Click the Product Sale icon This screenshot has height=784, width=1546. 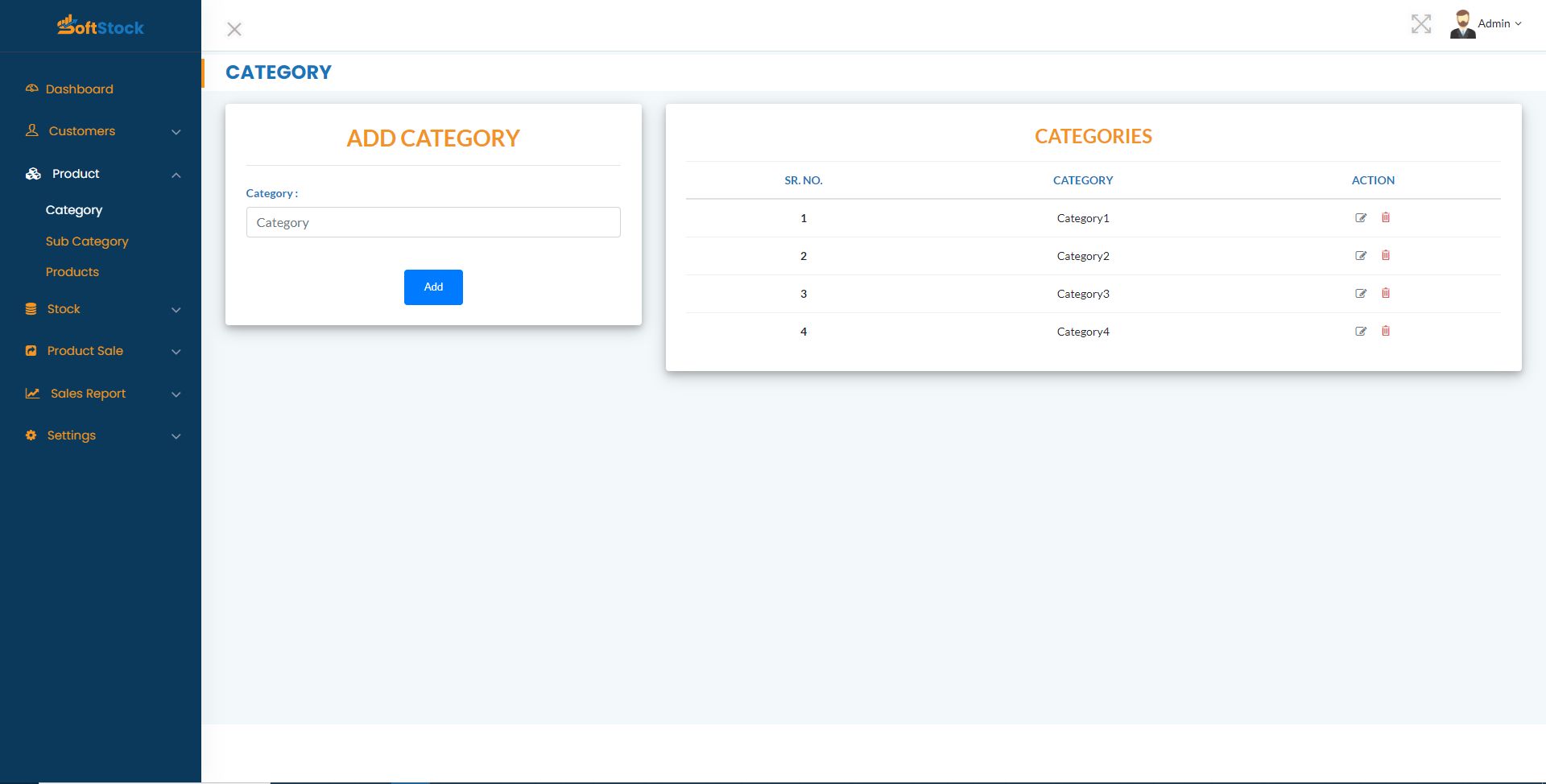tap(31, 351)
